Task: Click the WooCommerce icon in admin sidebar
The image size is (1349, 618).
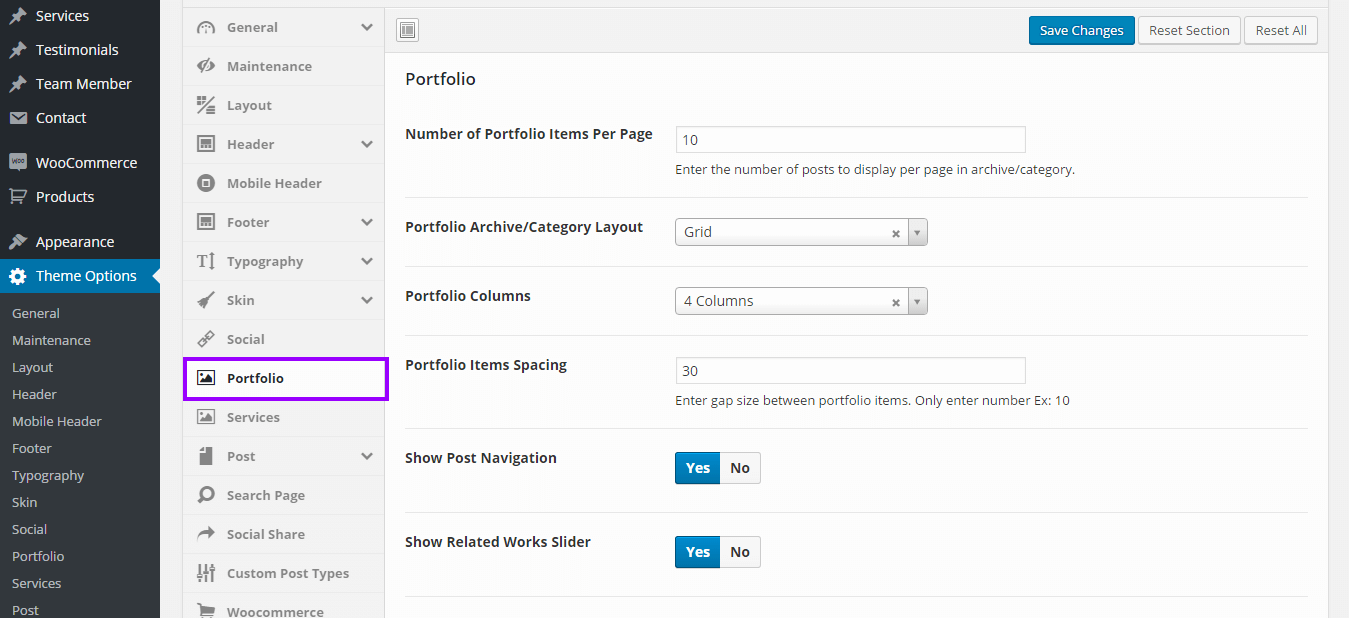Action: point(18,163)
